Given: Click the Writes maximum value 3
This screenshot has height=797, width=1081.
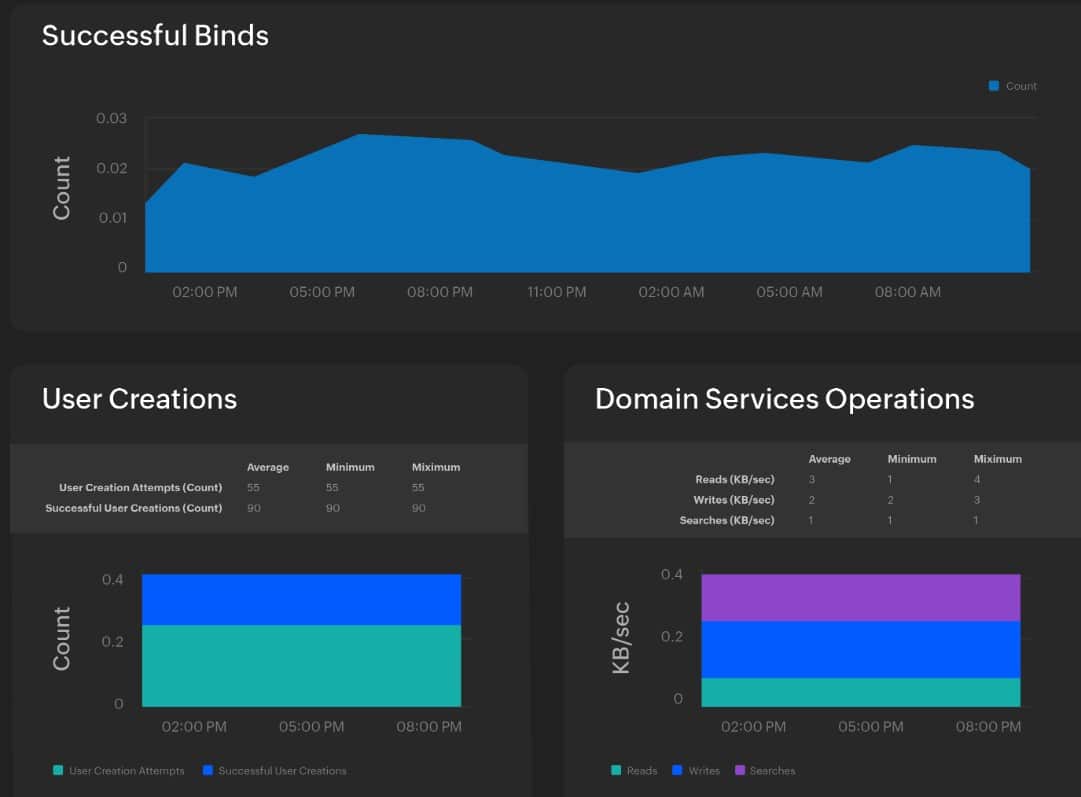Looking at the screenshot, I should click(x=977, y=500).
